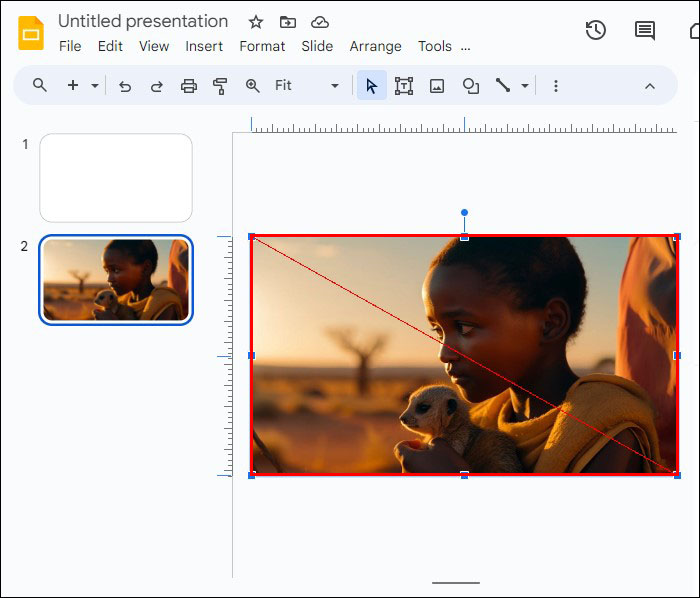Star the Untitled presentation

click(256, 22)
